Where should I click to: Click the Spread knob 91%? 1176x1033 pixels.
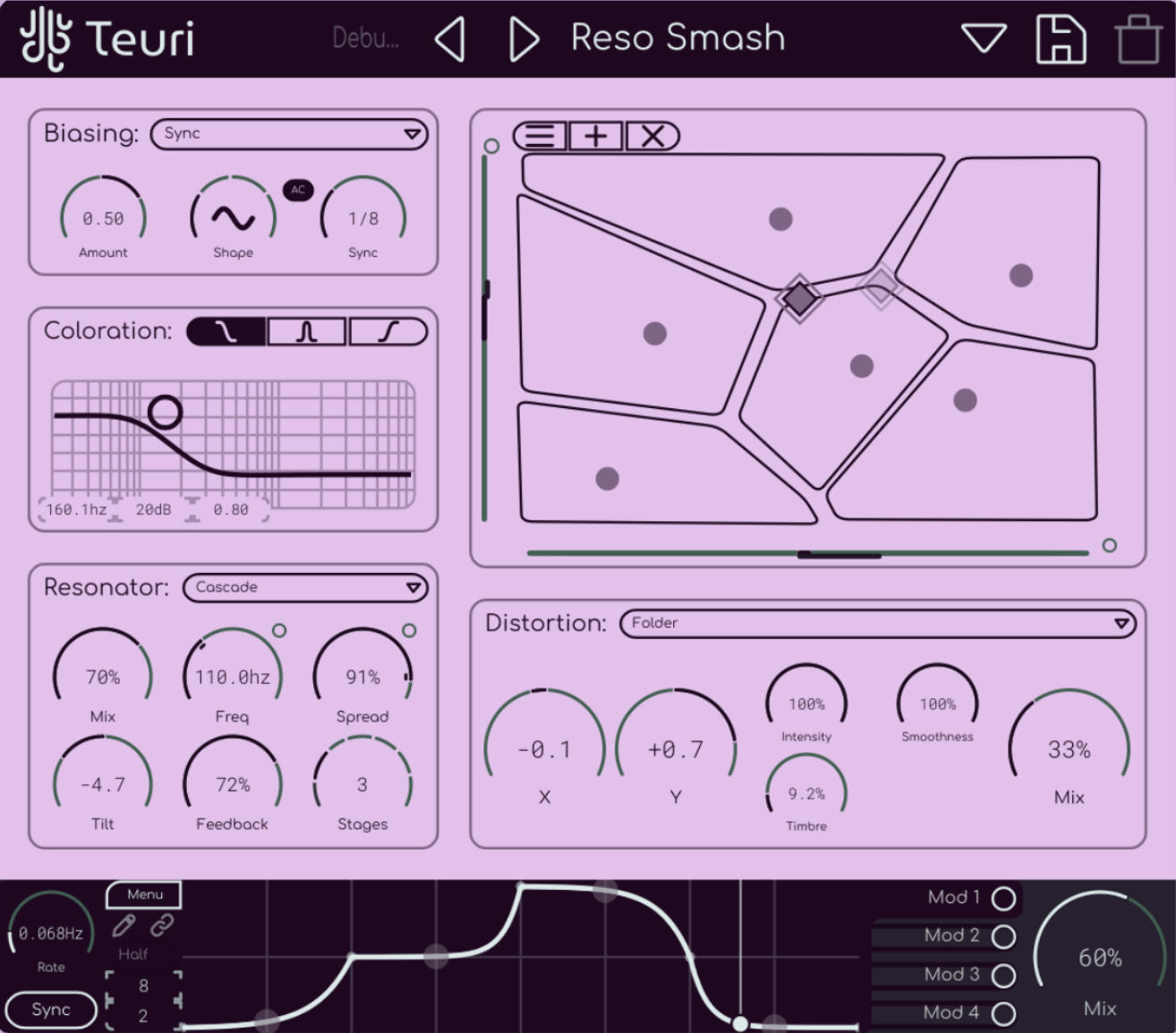[362, 676]
